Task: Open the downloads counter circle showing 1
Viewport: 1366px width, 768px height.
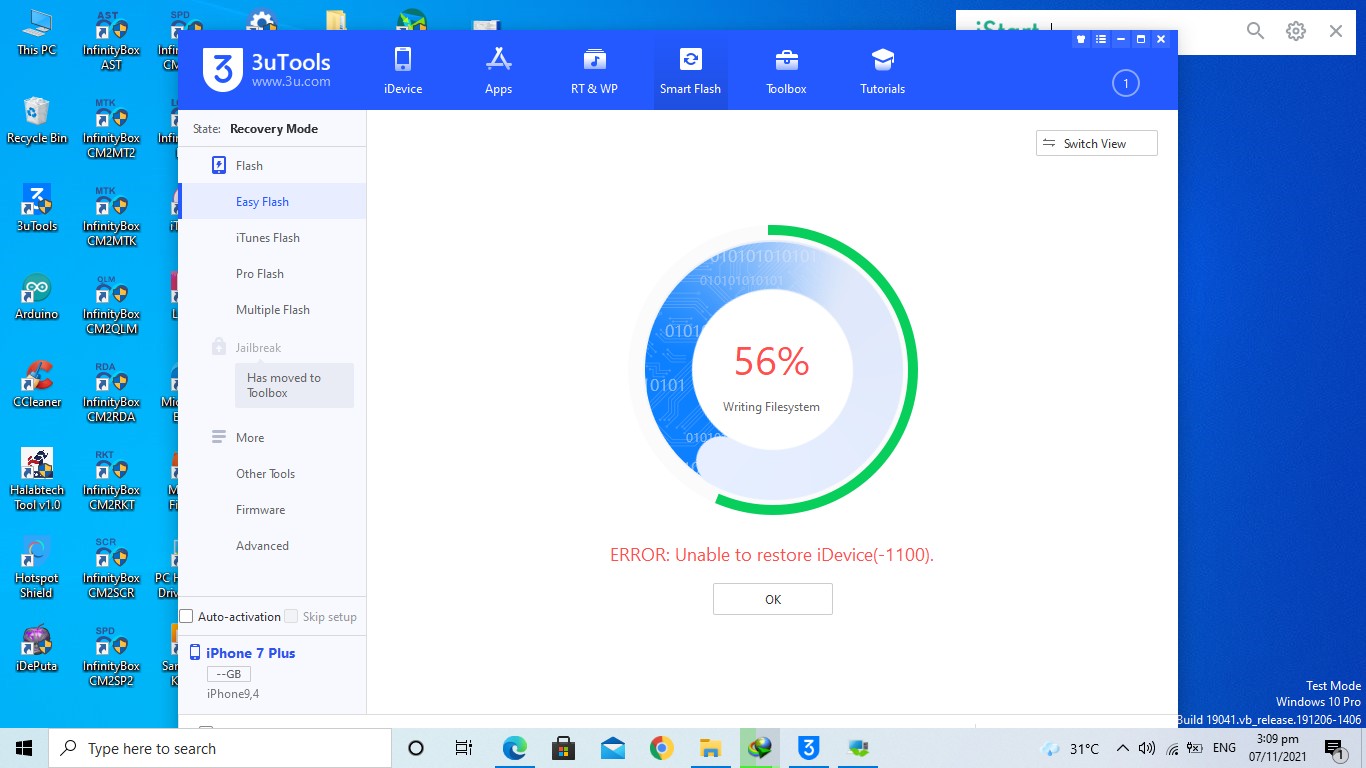Action: pyautogui.click(x=1125, y=84)
